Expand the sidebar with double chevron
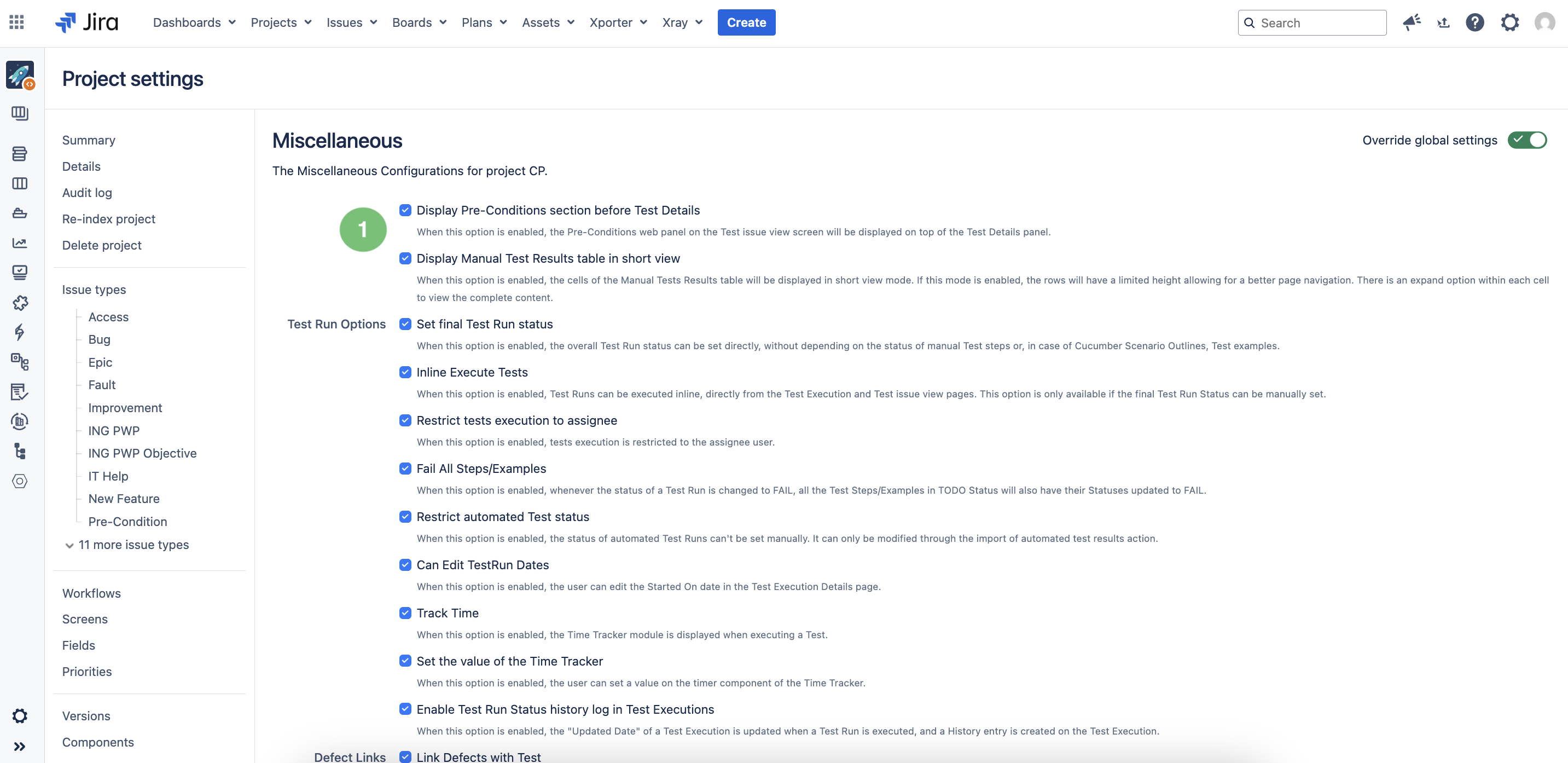The image size is (1568, 763). click(x=20, y=747)
